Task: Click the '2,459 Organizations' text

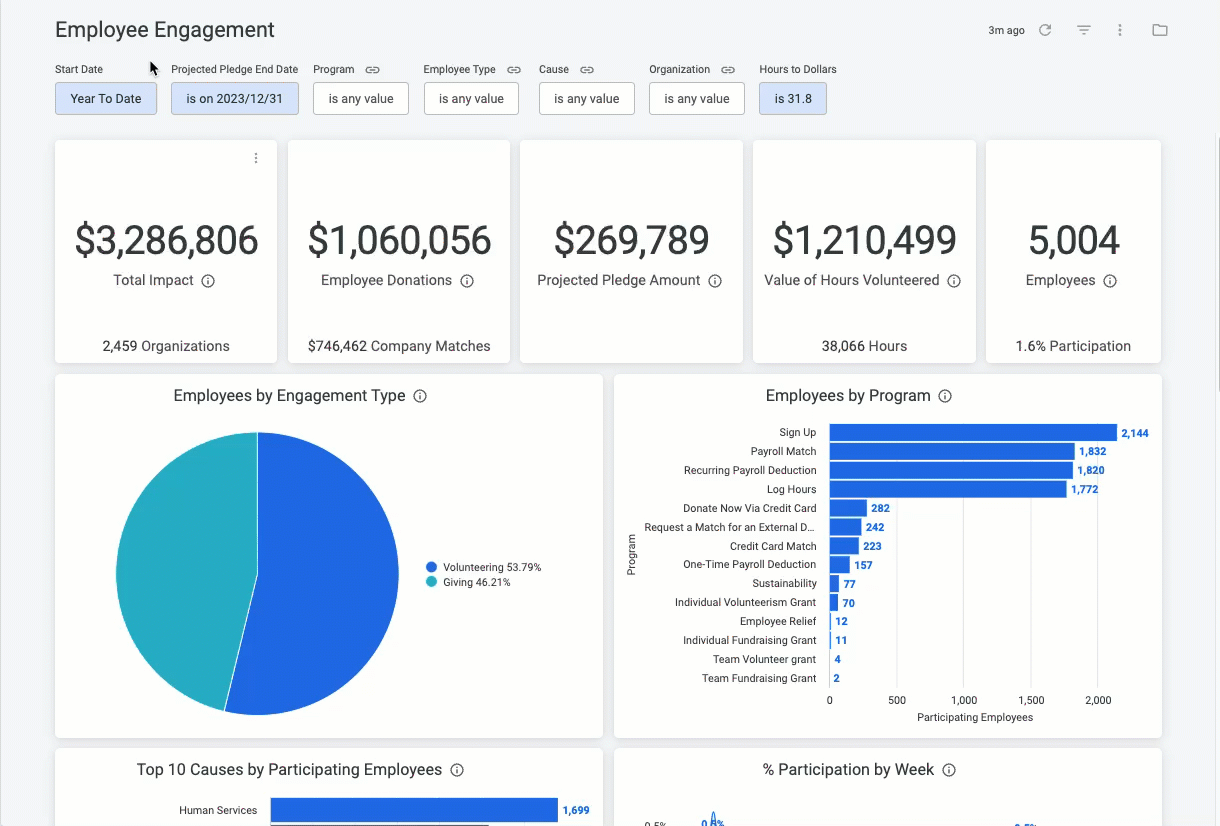Action: [x=166, y=346]
